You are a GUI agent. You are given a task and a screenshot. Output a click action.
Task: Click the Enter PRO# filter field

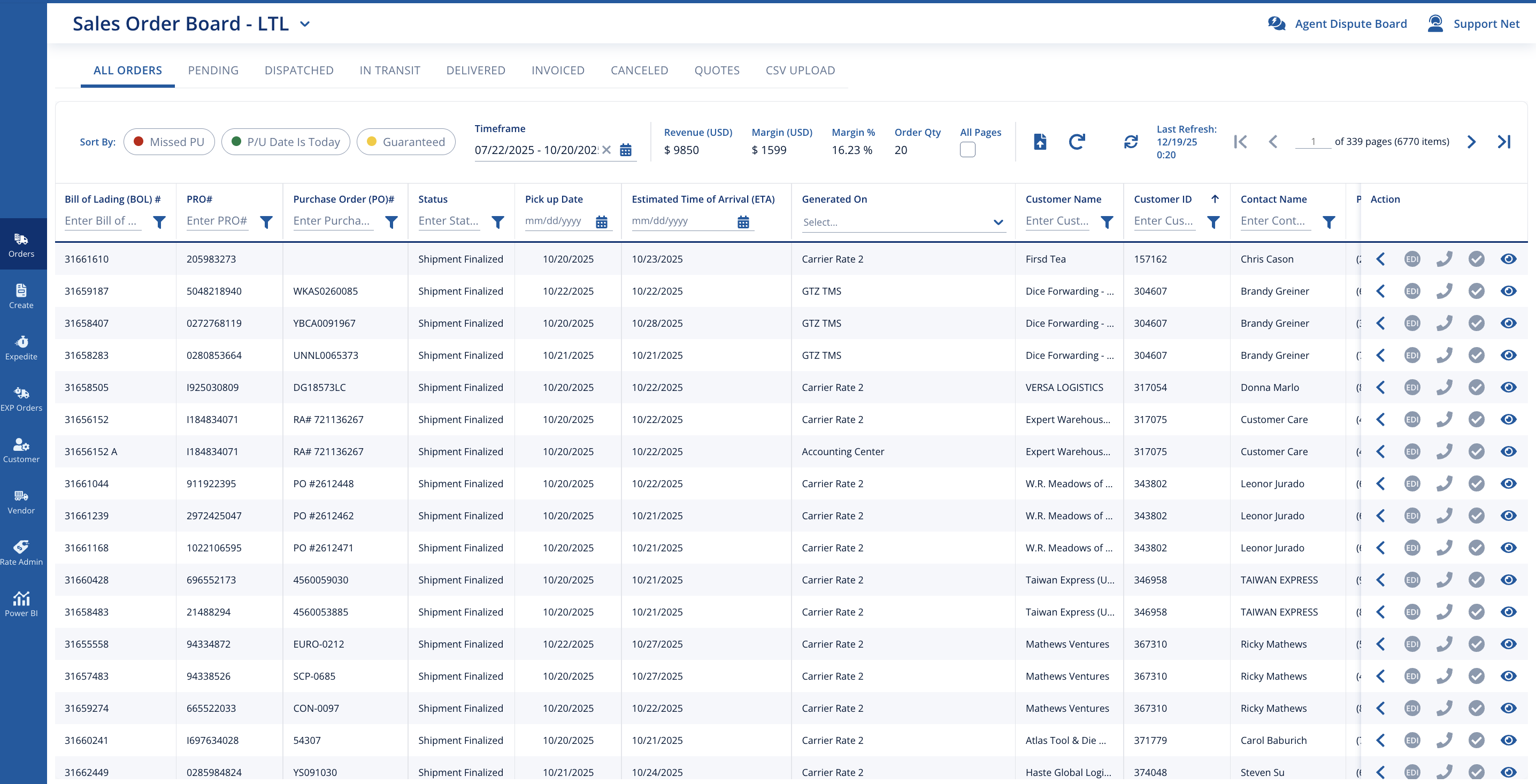click(217, 221)
